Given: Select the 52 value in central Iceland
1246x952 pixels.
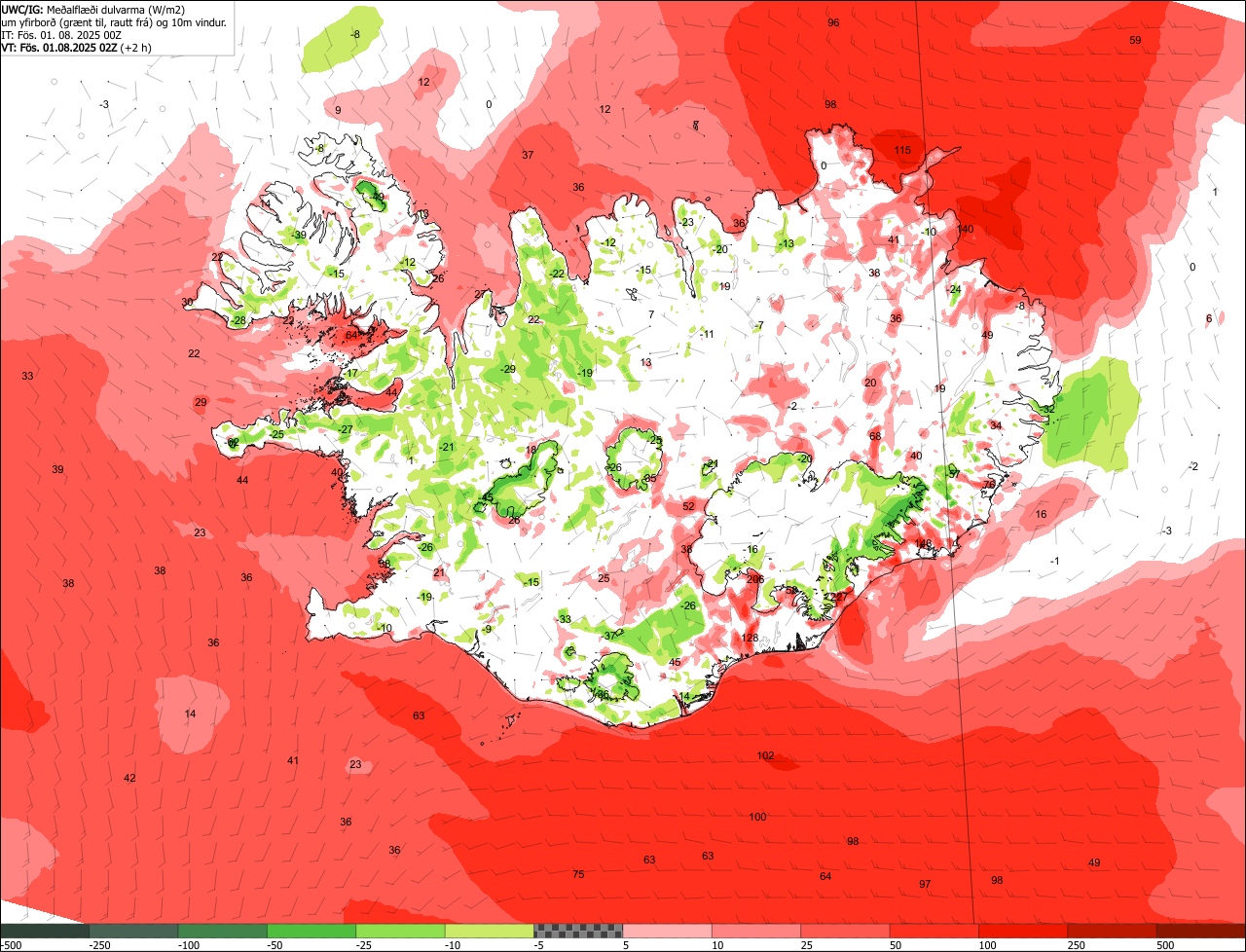Looking at the screenshot, I should pyautogui.click(x=688, y=506).
